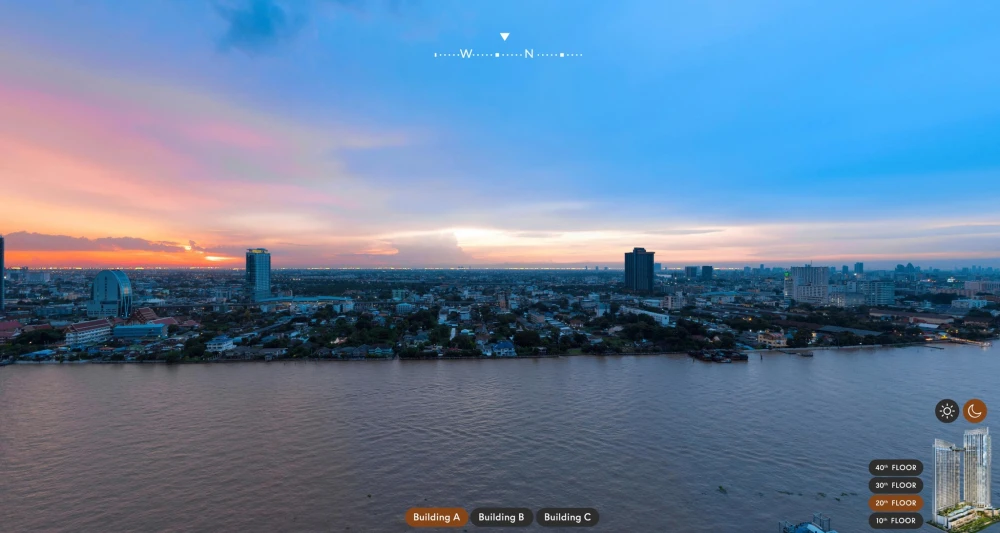Click the northeast square marker right of N
This screenshot has width=1000, height=533.
(x=561, y=55)
